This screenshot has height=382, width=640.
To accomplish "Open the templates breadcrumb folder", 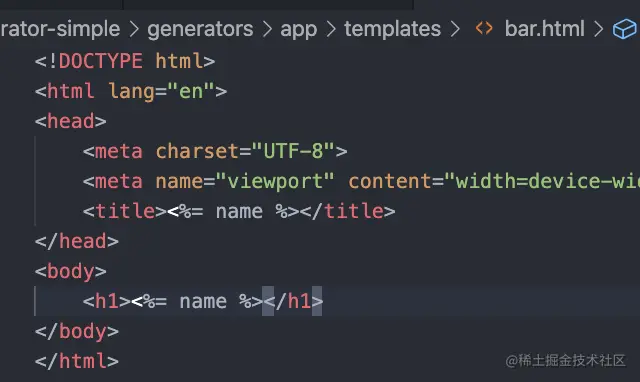I will click(x=392, y=29).
